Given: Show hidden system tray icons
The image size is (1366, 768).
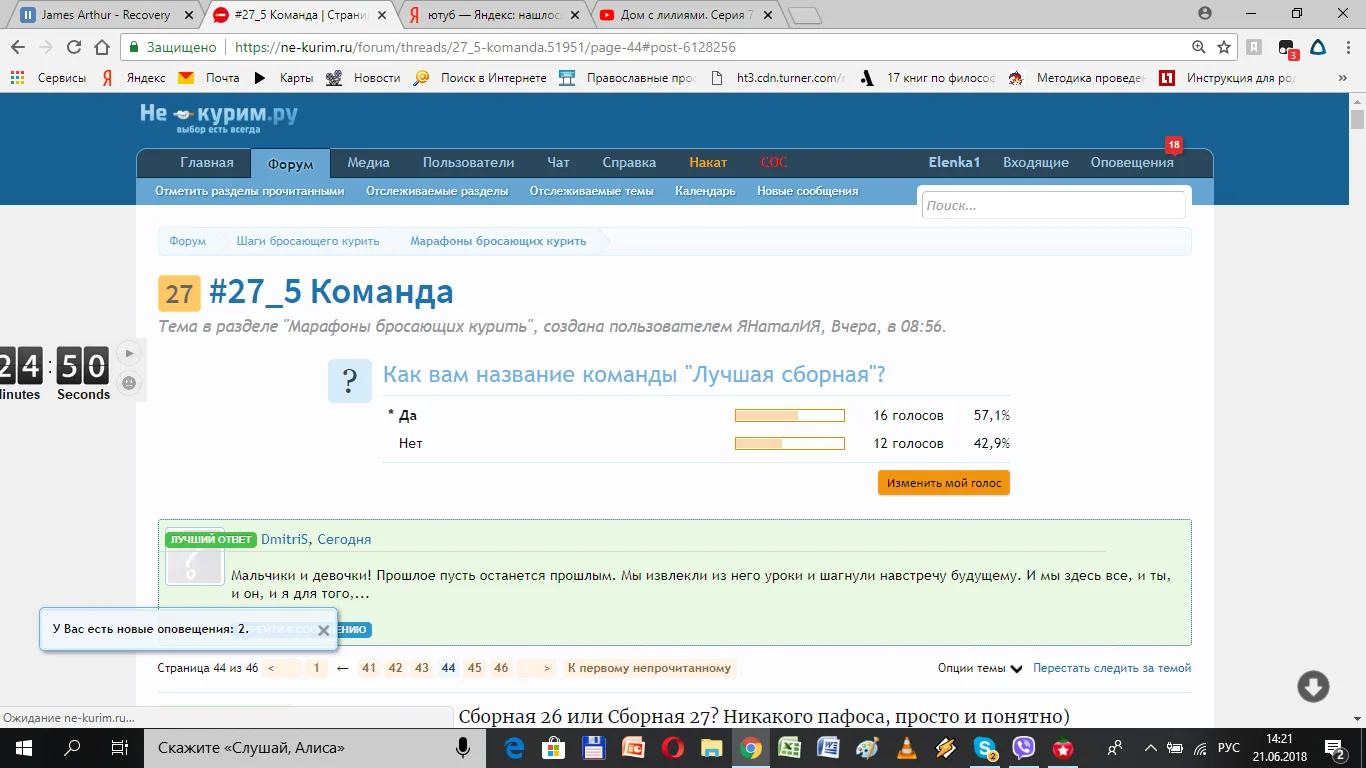Looking at the screenshot, I should coord(1150,748).
